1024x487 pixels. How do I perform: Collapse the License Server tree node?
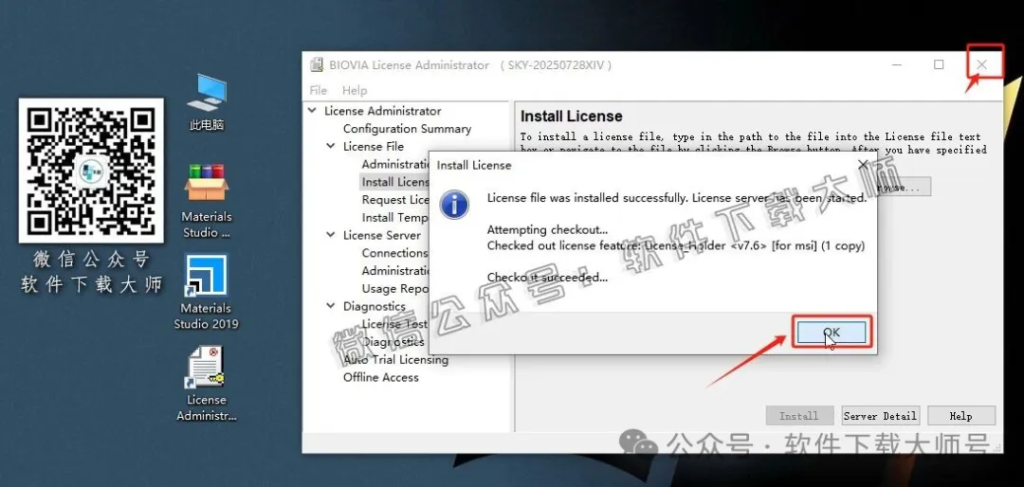coord(331,235)
